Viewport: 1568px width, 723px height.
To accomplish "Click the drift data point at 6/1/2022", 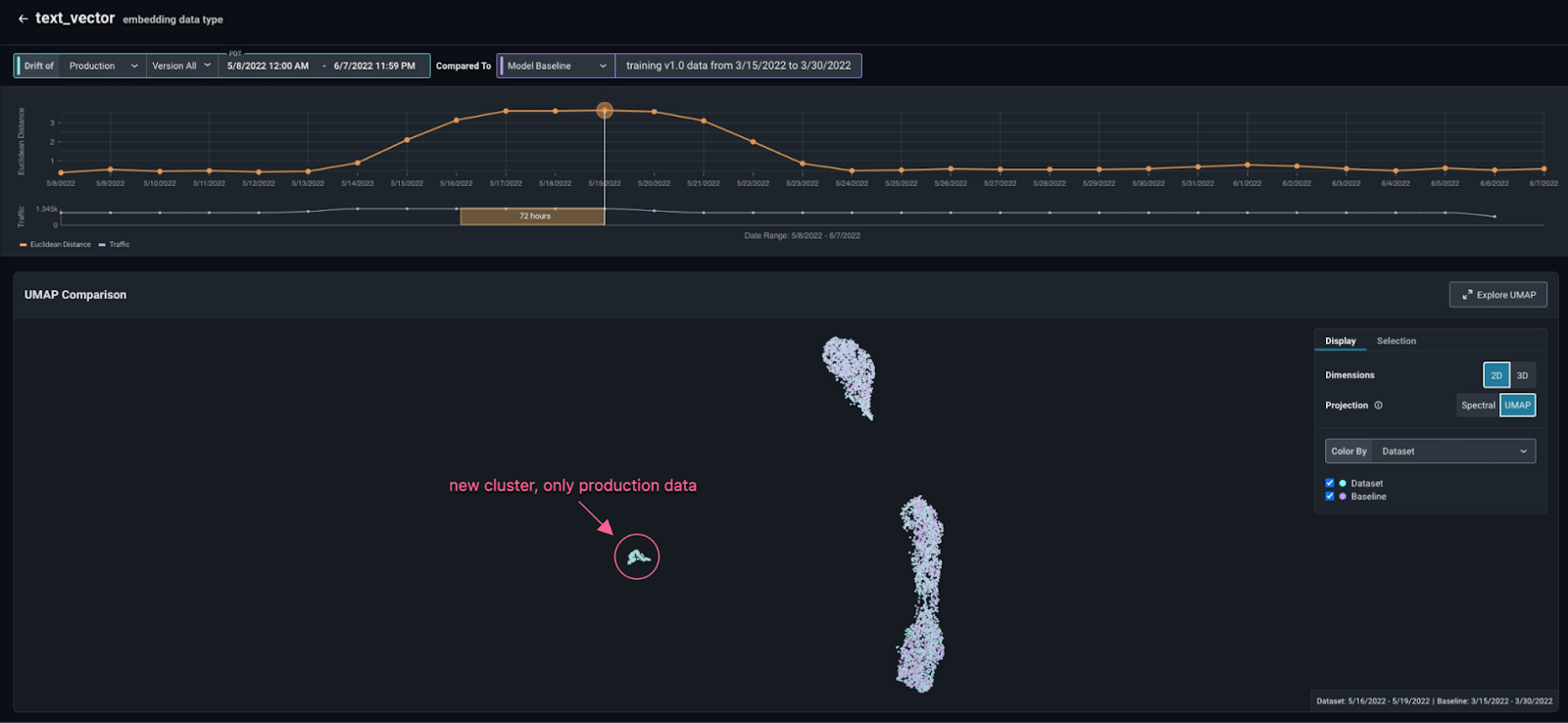I will (1247, 165).
